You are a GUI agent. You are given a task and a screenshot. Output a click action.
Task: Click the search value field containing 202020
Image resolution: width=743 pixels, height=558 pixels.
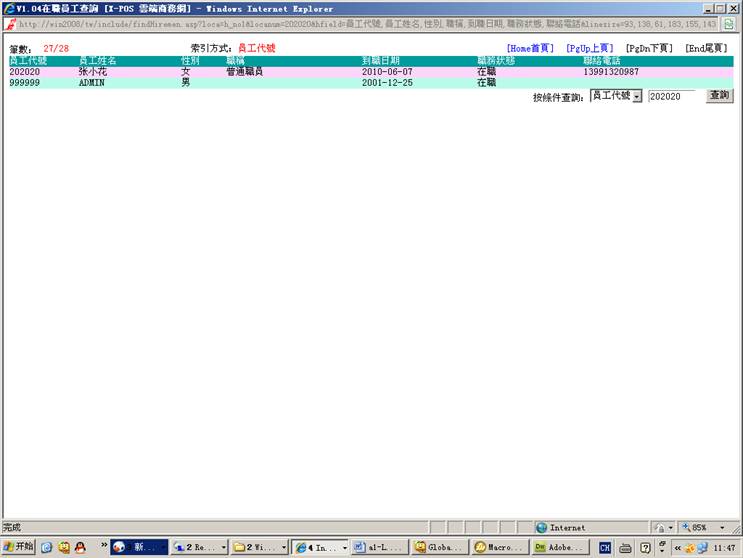(673, 96)
